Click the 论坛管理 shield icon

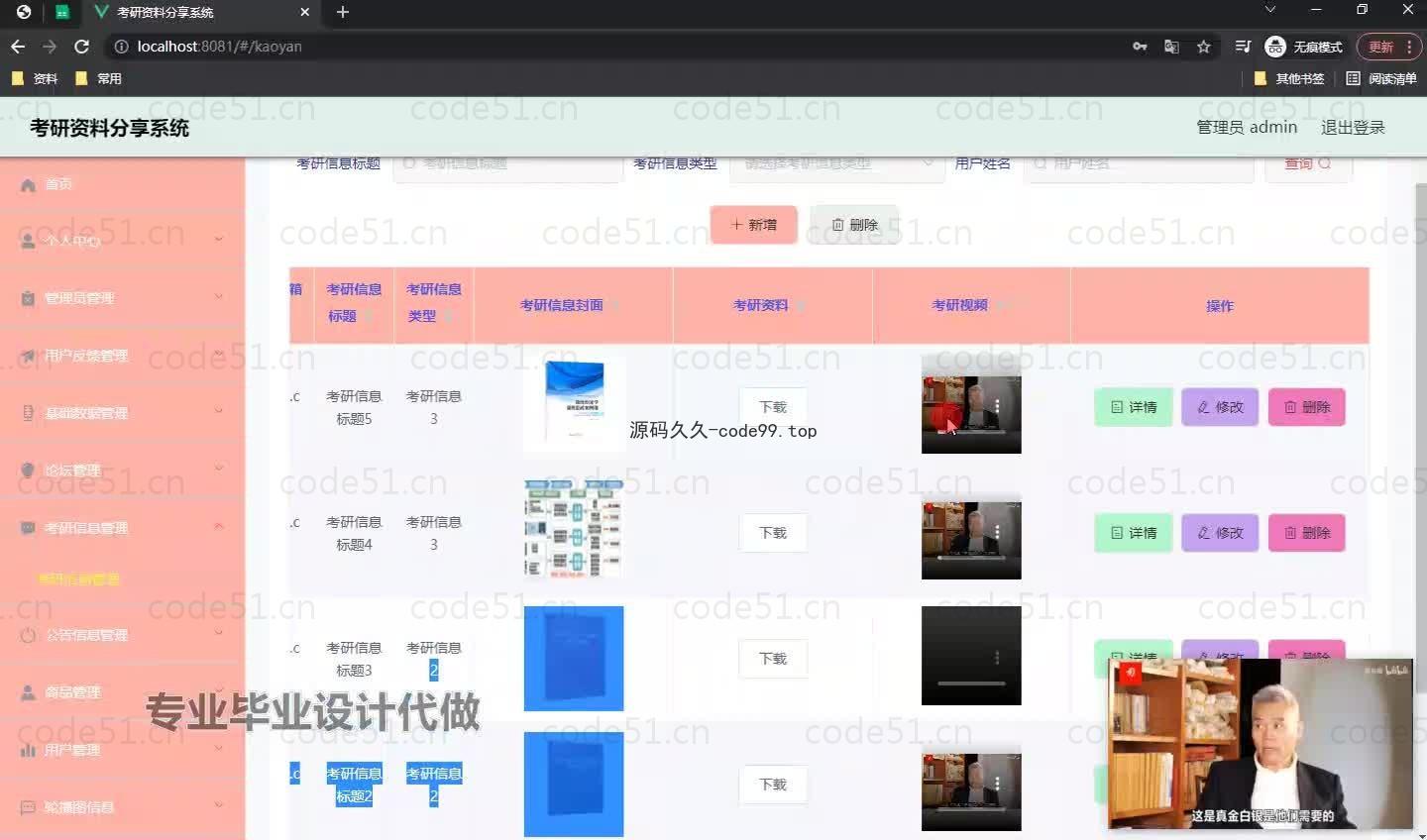28,471
